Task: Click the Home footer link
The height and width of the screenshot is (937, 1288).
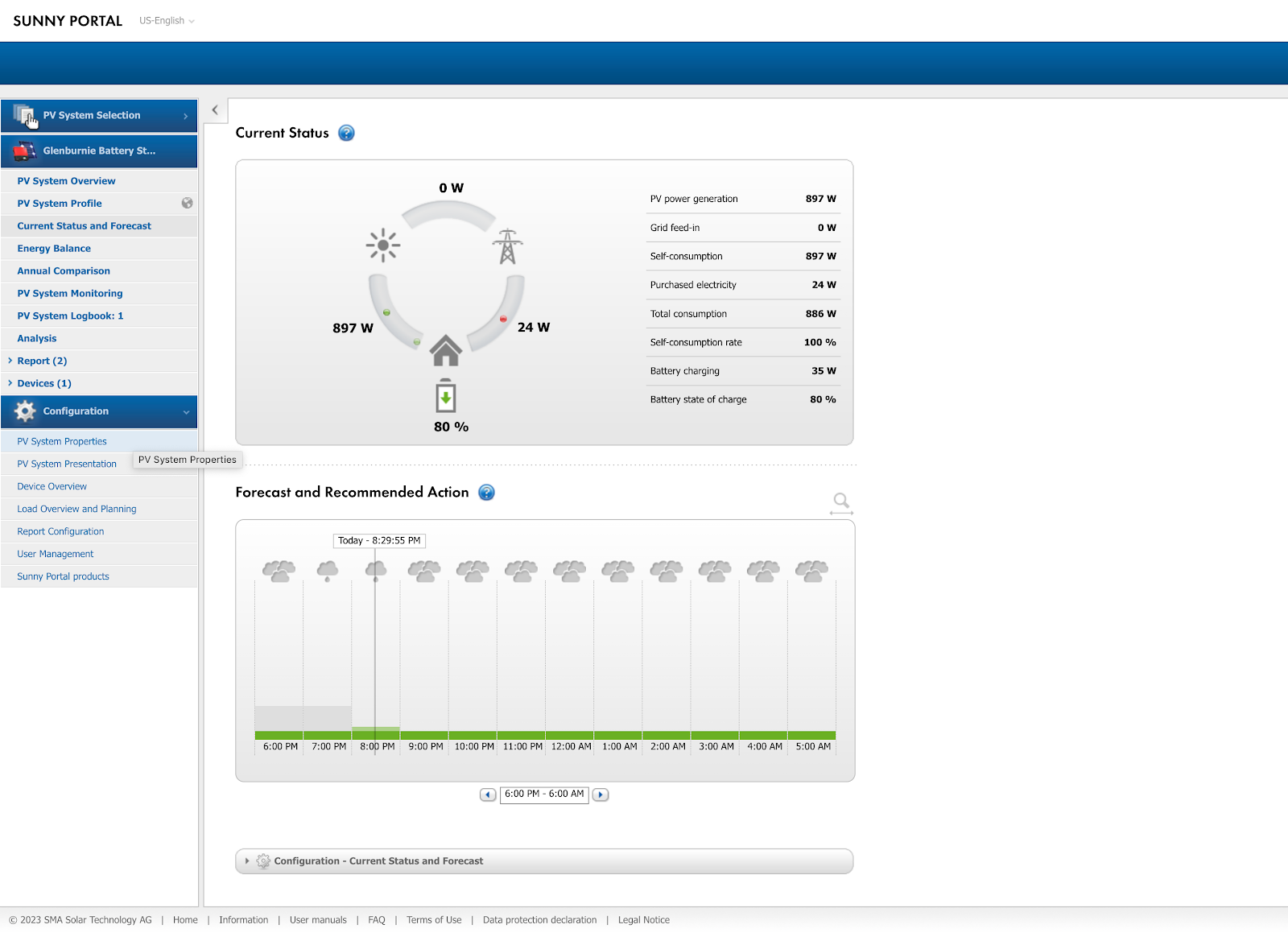Action: pyautogui.click(x=185, y=920)
